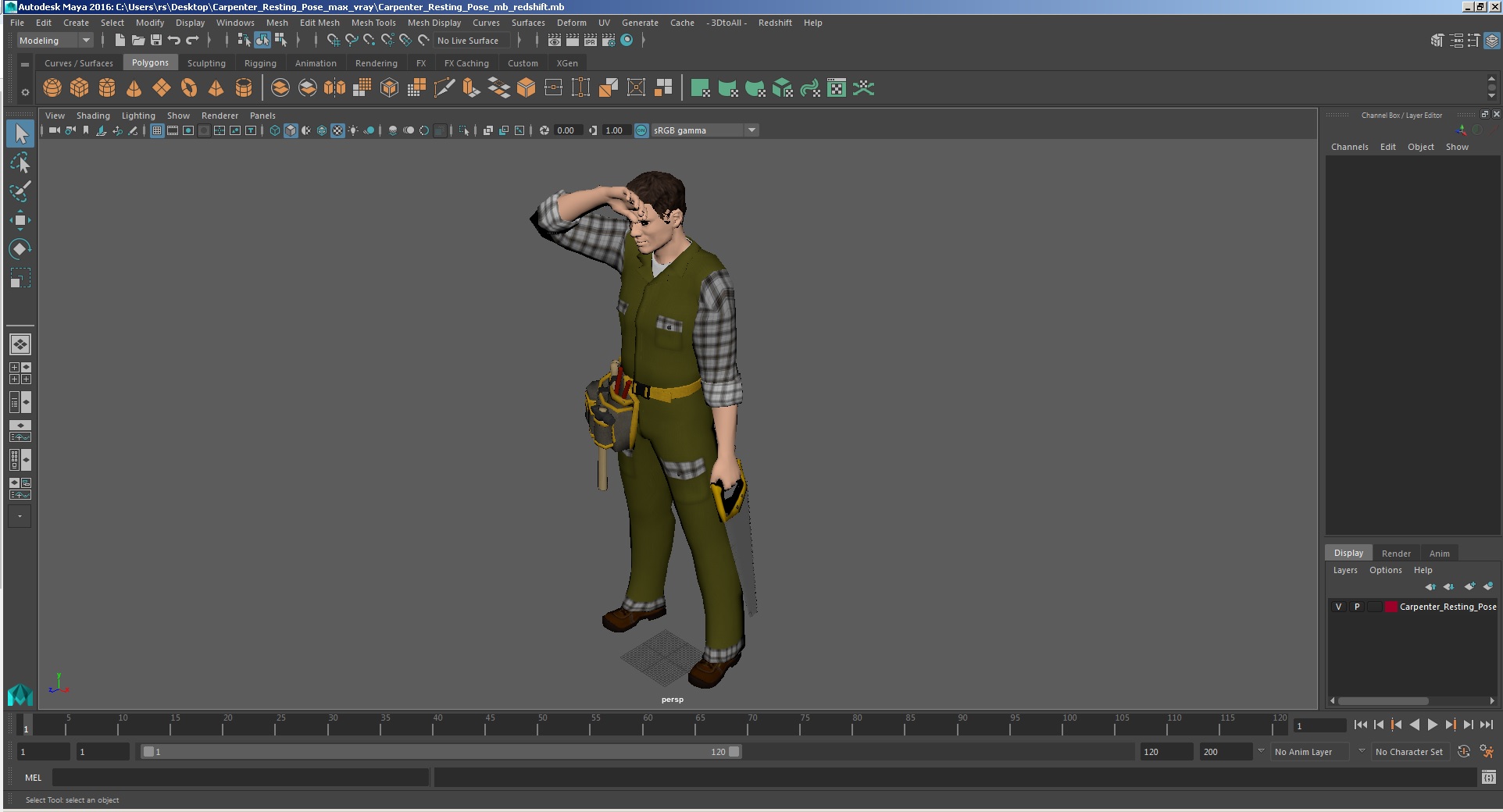
Task: Open the sRGB gamma view transform dropdown
Action: 705,130
